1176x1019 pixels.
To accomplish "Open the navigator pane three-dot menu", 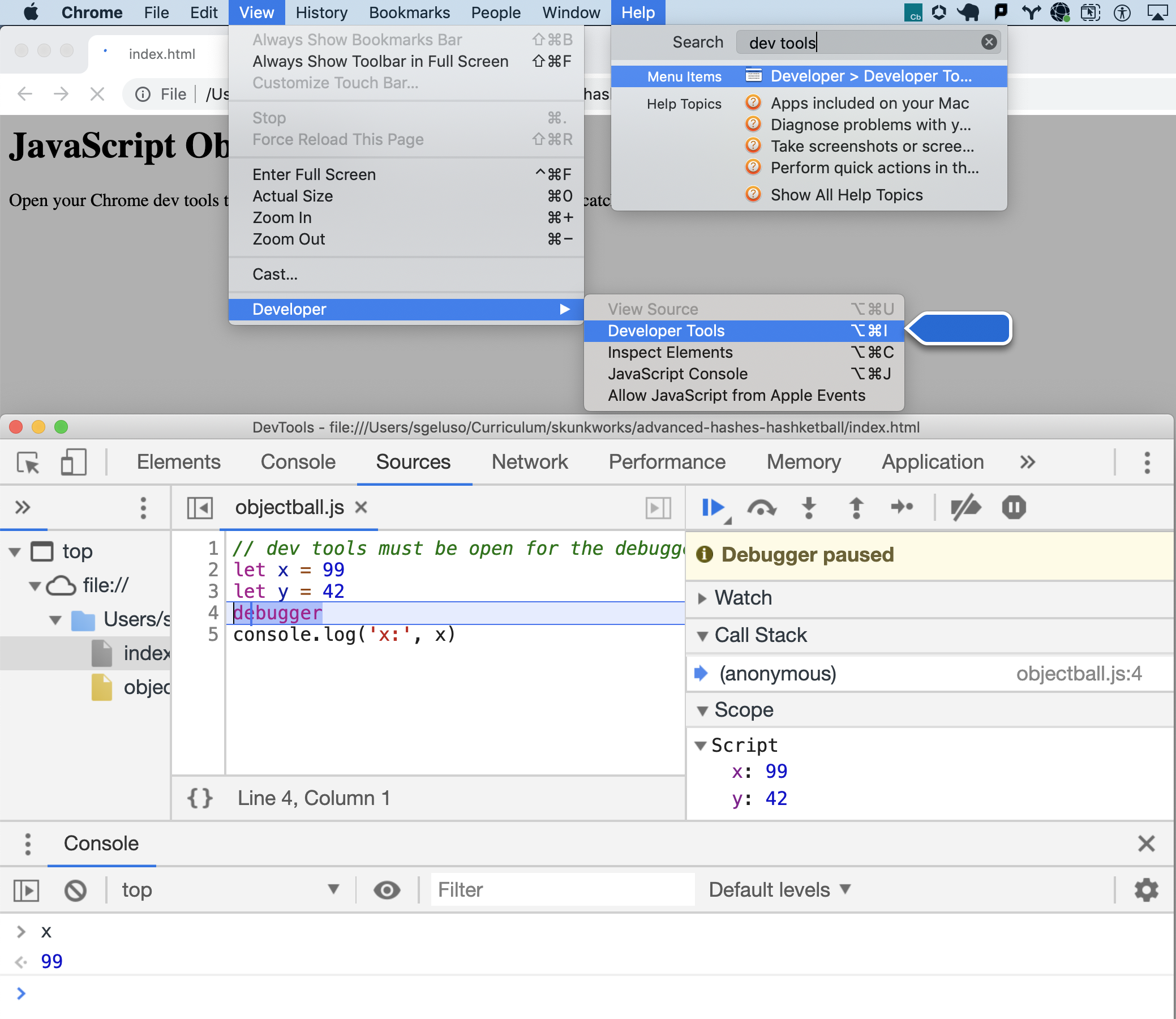I will pyautogui.click(x=143, y=508).
